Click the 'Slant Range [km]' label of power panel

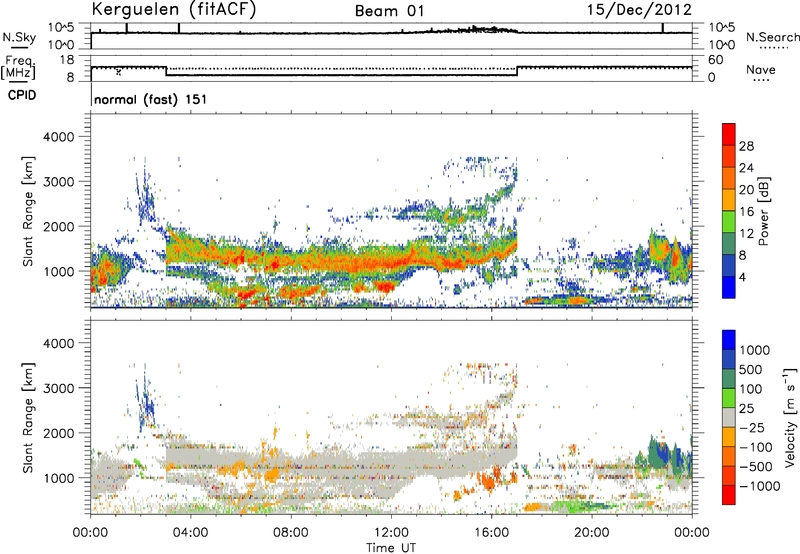[x=28, y=211]
